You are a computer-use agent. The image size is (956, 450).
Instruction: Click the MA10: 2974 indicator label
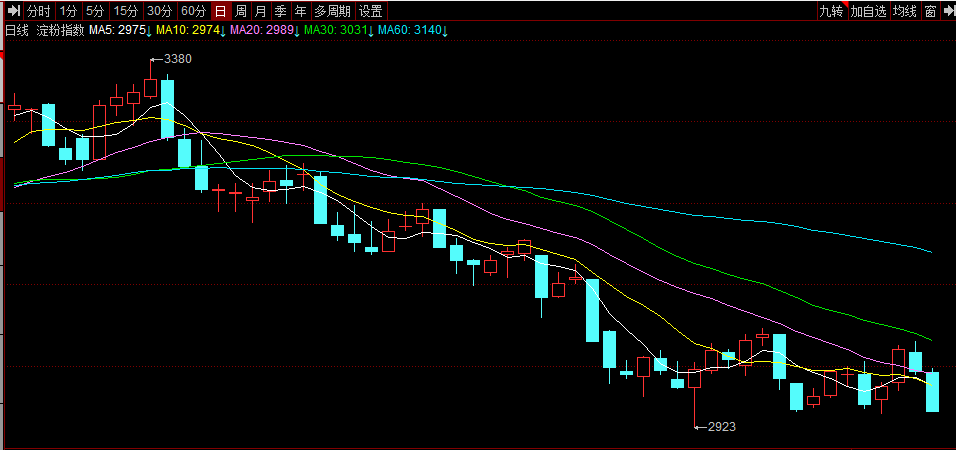click(188, 30)
